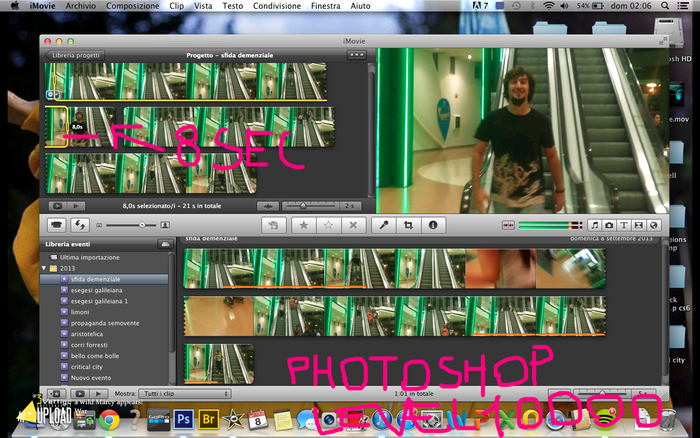Open GoPro app in the Dock
This screenshot has width=700, height=438.
point(158,420)
